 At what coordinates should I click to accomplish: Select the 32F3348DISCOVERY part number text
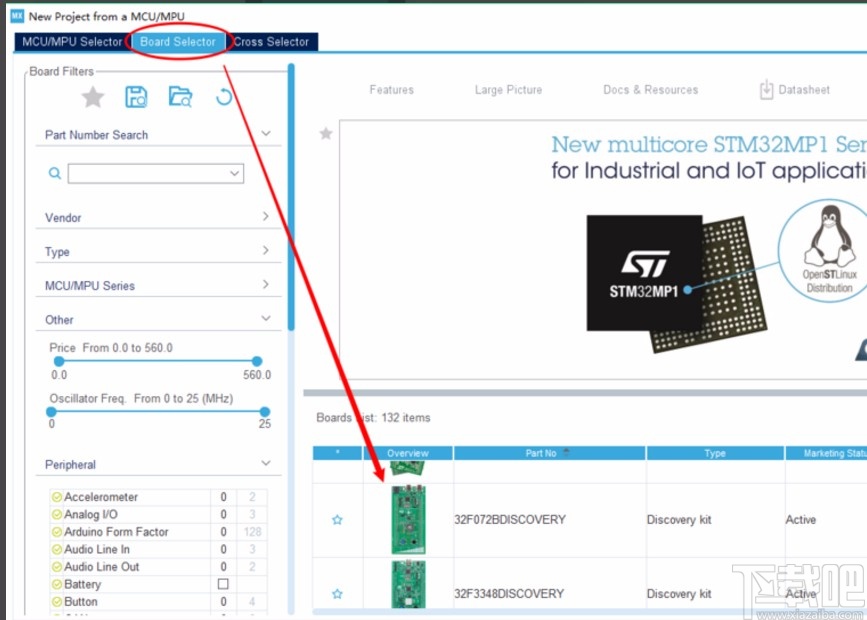click(x=509, y=593)
